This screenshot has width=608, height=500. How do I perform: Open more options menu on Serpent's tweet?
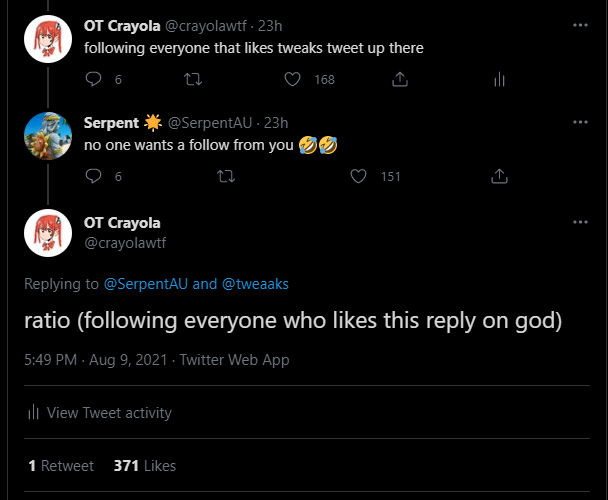coord(580,122)
